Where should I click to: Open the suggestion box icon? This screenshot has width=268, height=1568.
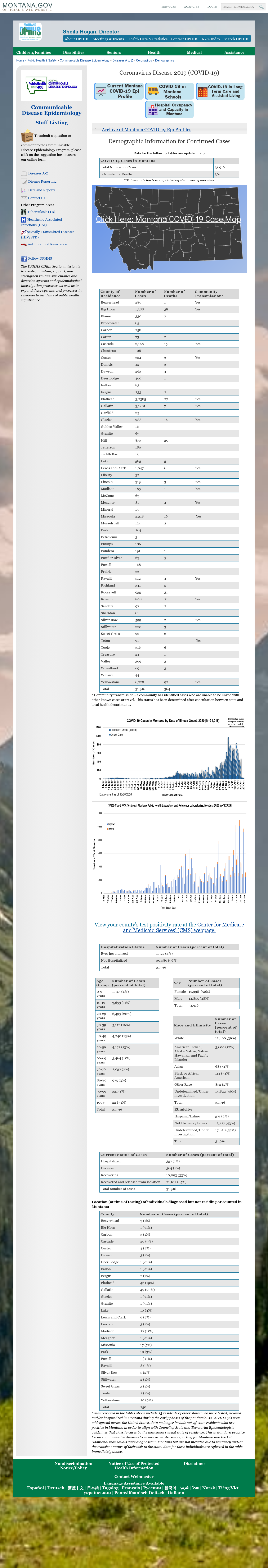(27, 136)
